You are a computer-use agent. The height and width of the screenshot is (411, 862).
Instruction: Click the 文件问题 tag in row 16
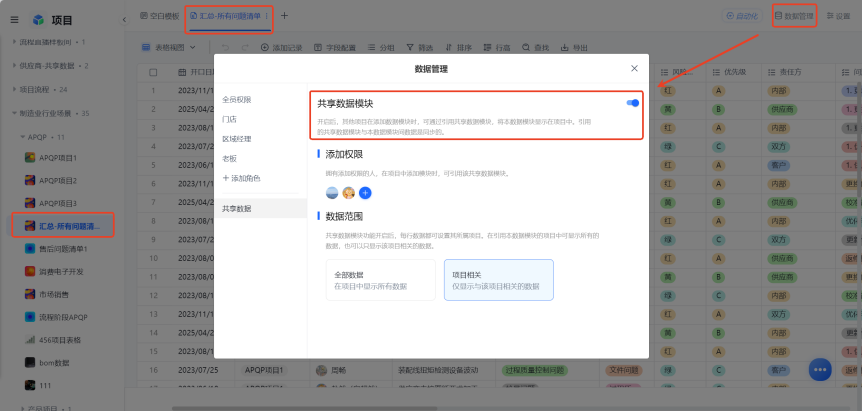point(623,370)
